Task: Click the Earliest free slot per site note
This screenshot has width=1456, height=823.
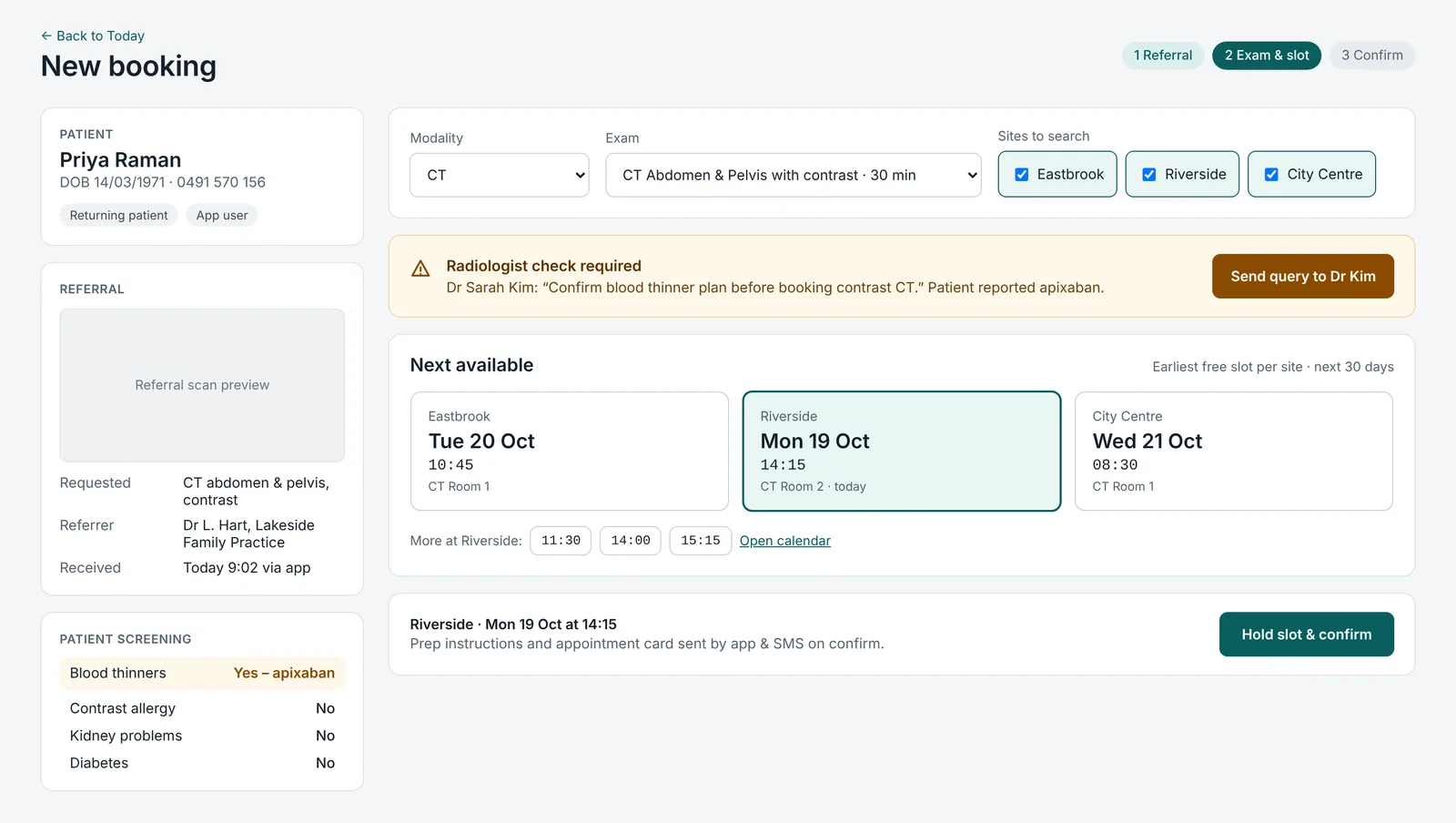Action: 1273,367
